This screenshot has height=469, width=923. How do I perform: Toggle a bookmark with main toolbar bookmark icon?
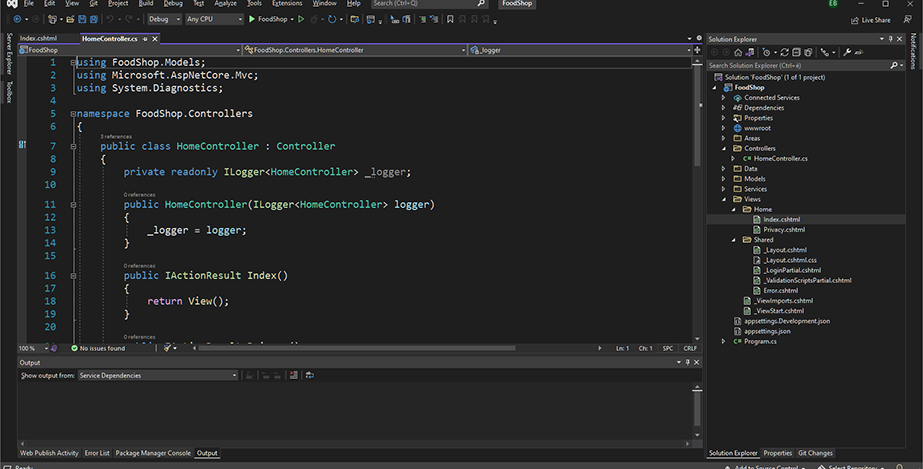(450, 19)
